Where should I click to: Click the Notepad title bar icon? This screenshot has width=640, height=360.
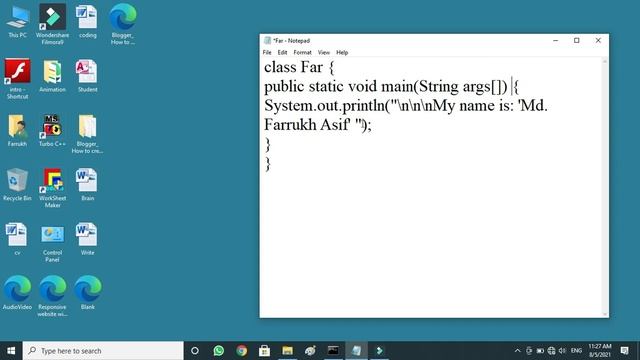[x=267, y=40]
